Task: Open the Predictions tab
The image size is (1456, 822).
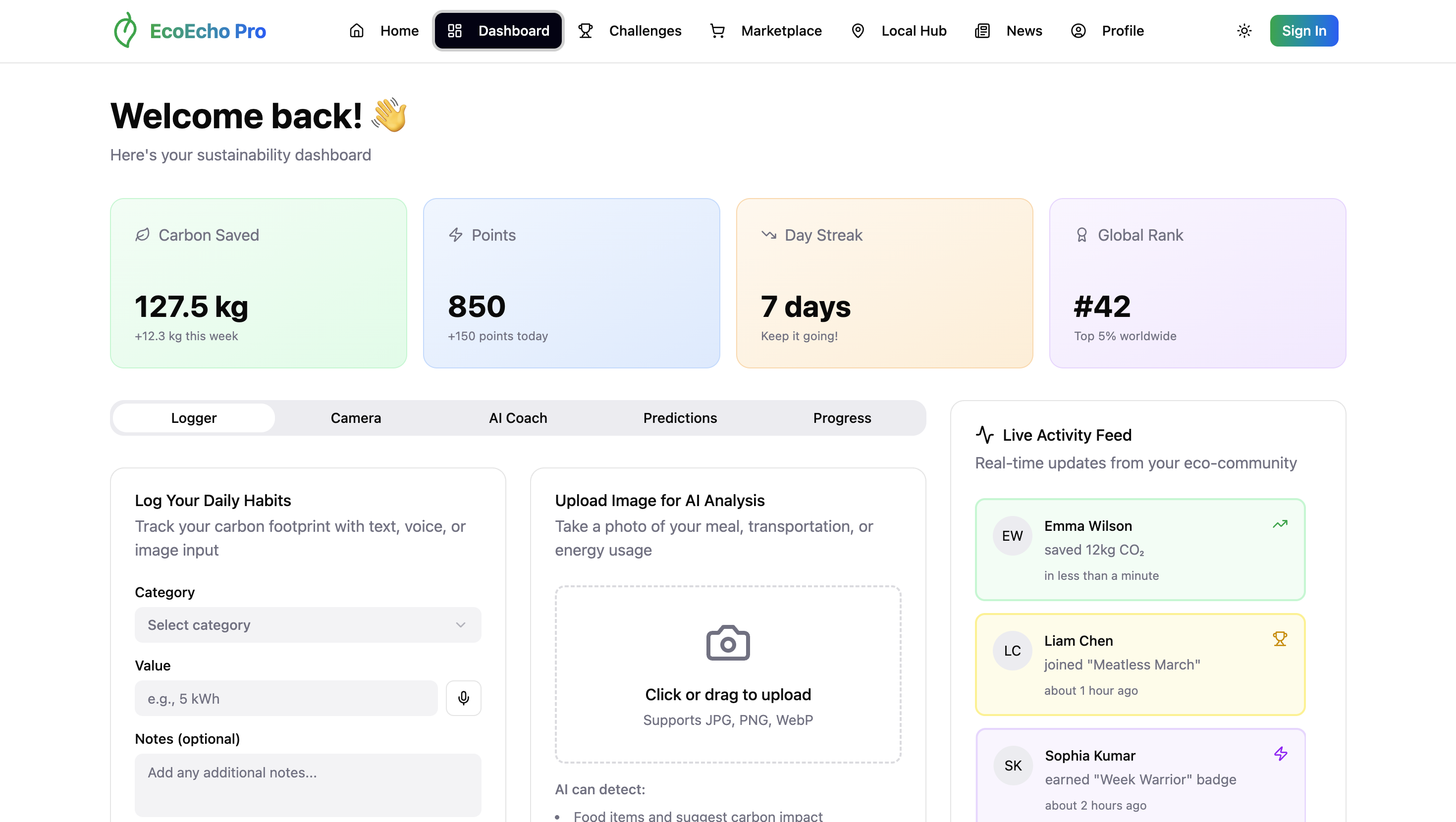Action: point(679,418)
